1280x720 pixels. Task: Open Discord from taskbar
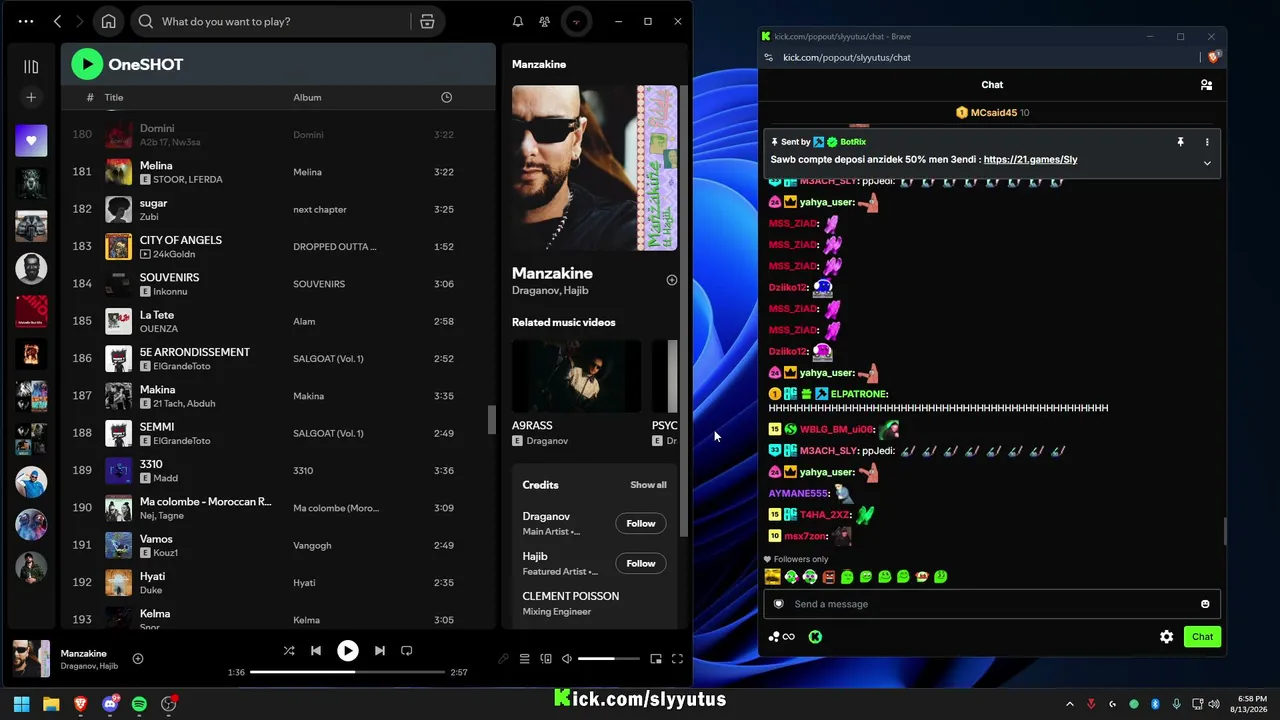pyautogui.click(x=110, y=704)
